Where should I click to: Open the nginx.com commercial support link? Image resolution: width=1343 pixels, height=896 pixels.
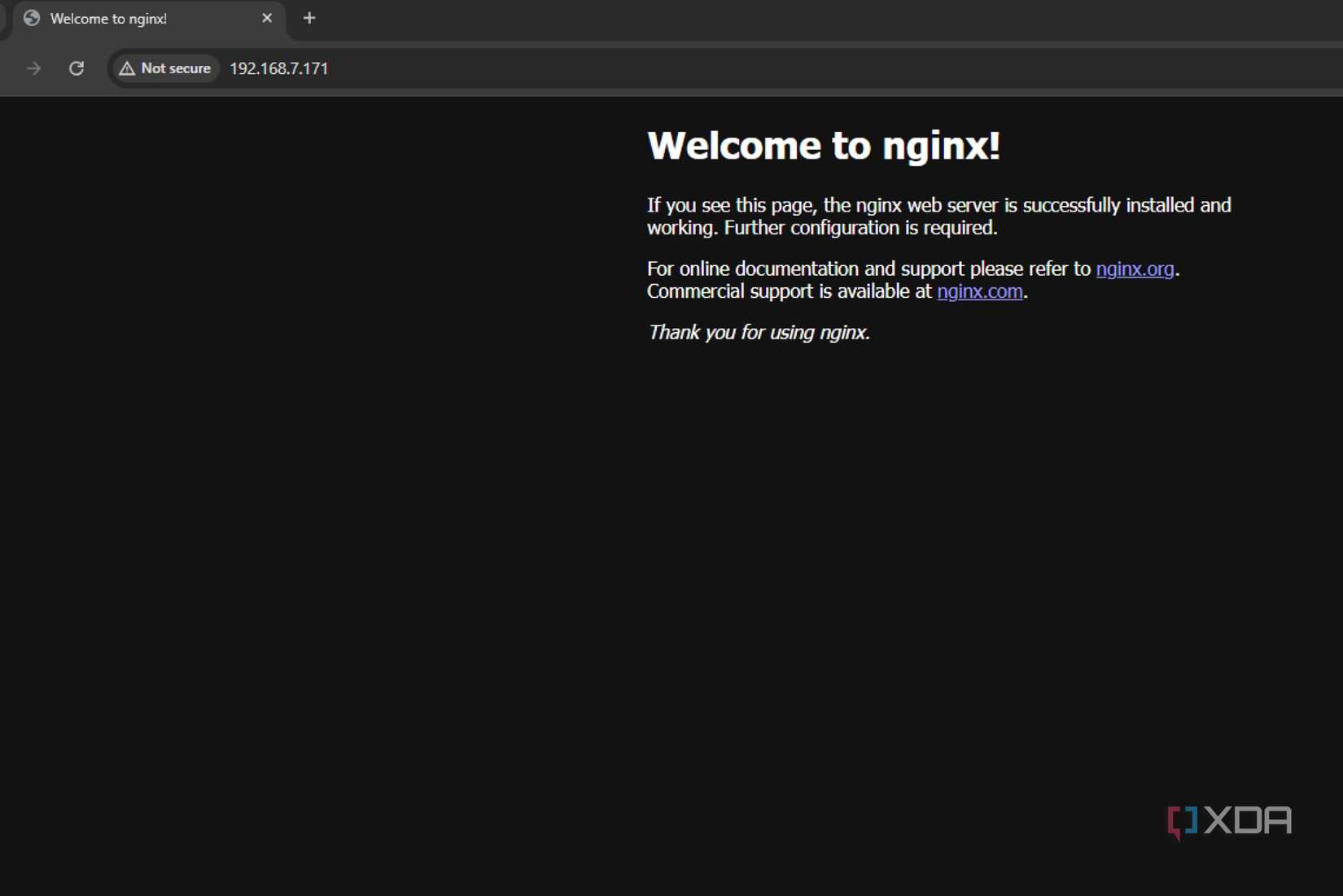pyautogui.click(x=979, y=291)
